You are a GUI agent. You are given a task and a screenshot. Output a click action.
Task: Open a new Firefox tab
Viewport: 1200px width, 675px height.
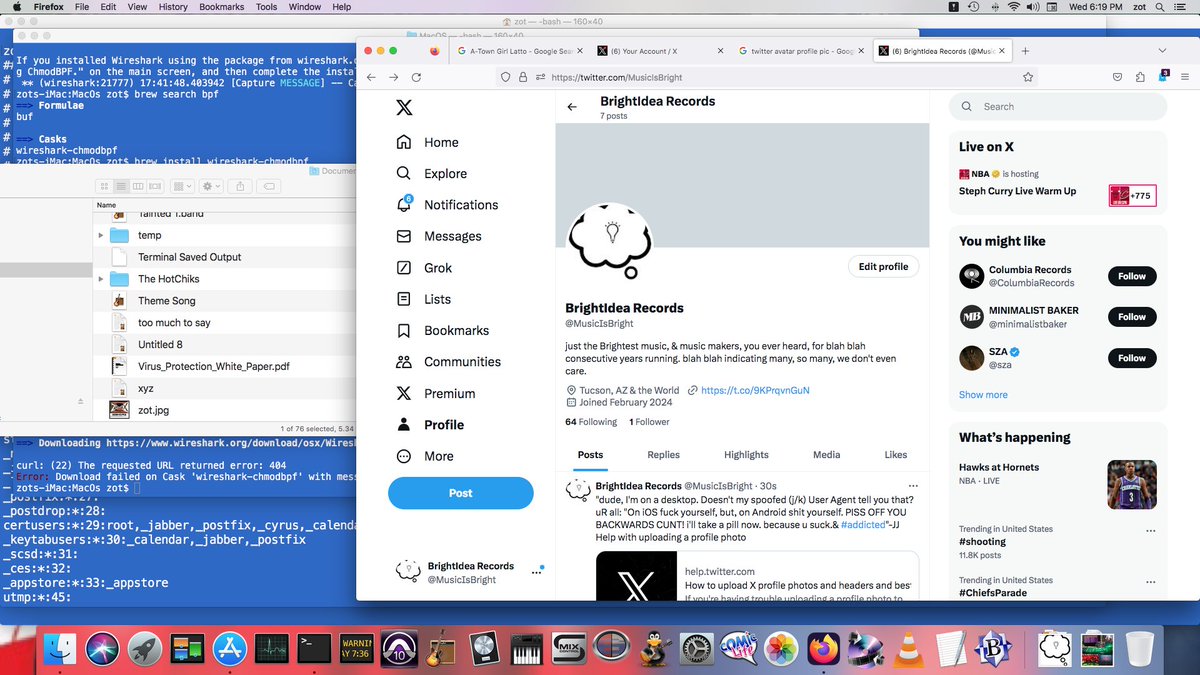pos(1025,51)
